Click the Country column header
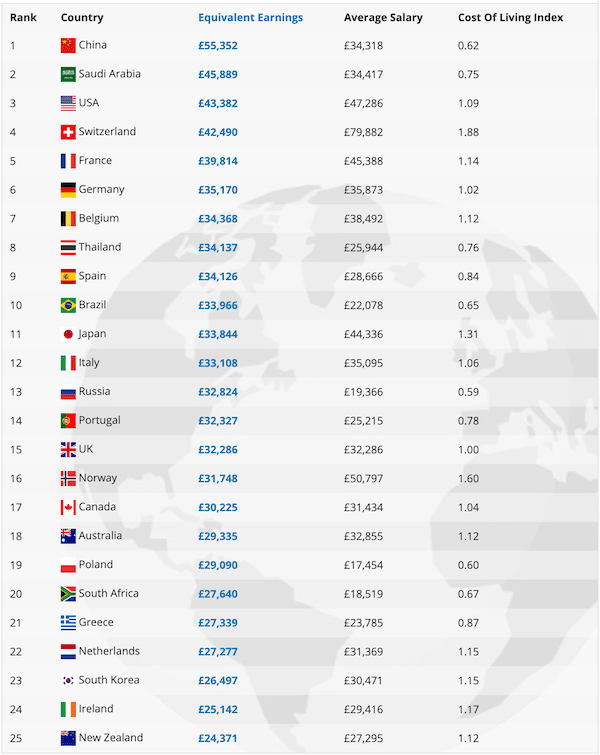Screen dimensions: 600x755 82,18
